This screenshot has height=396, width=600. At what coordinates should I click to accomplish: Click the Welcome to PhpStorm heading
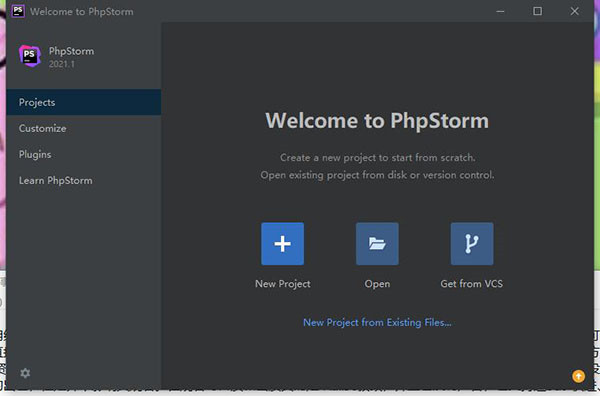click(377, 121)
